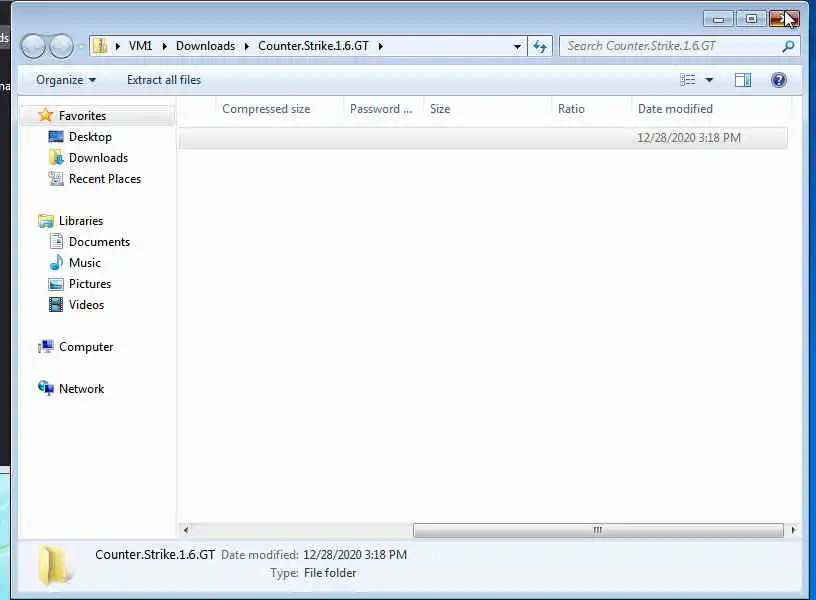Maximize the explorer window
The width and height of the screenshot is (816, 600).
coord(751,19)
